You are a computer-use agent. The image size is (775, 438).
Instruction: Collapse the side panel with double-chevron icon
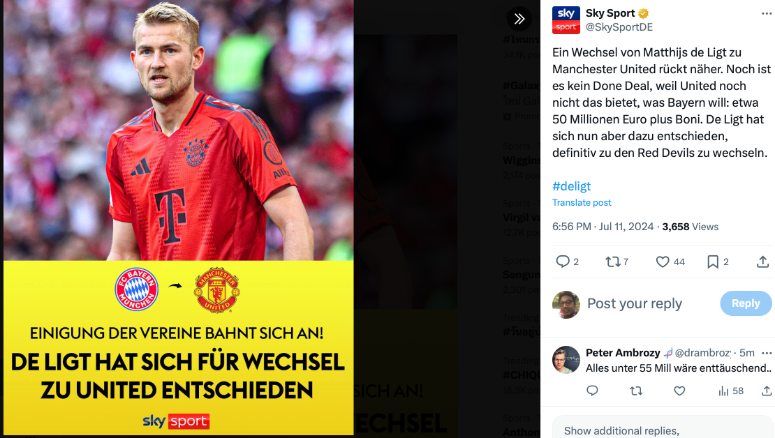coord(519,19)
